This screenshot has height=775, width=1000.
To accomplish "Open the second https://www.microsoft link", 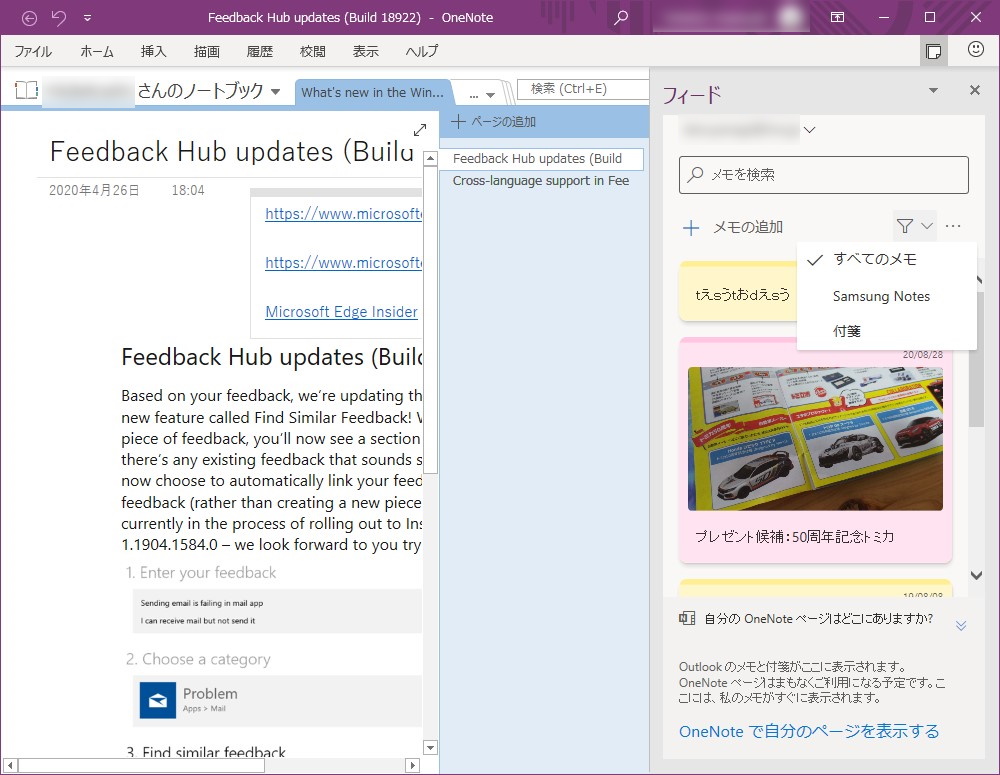I will [343, 263].
